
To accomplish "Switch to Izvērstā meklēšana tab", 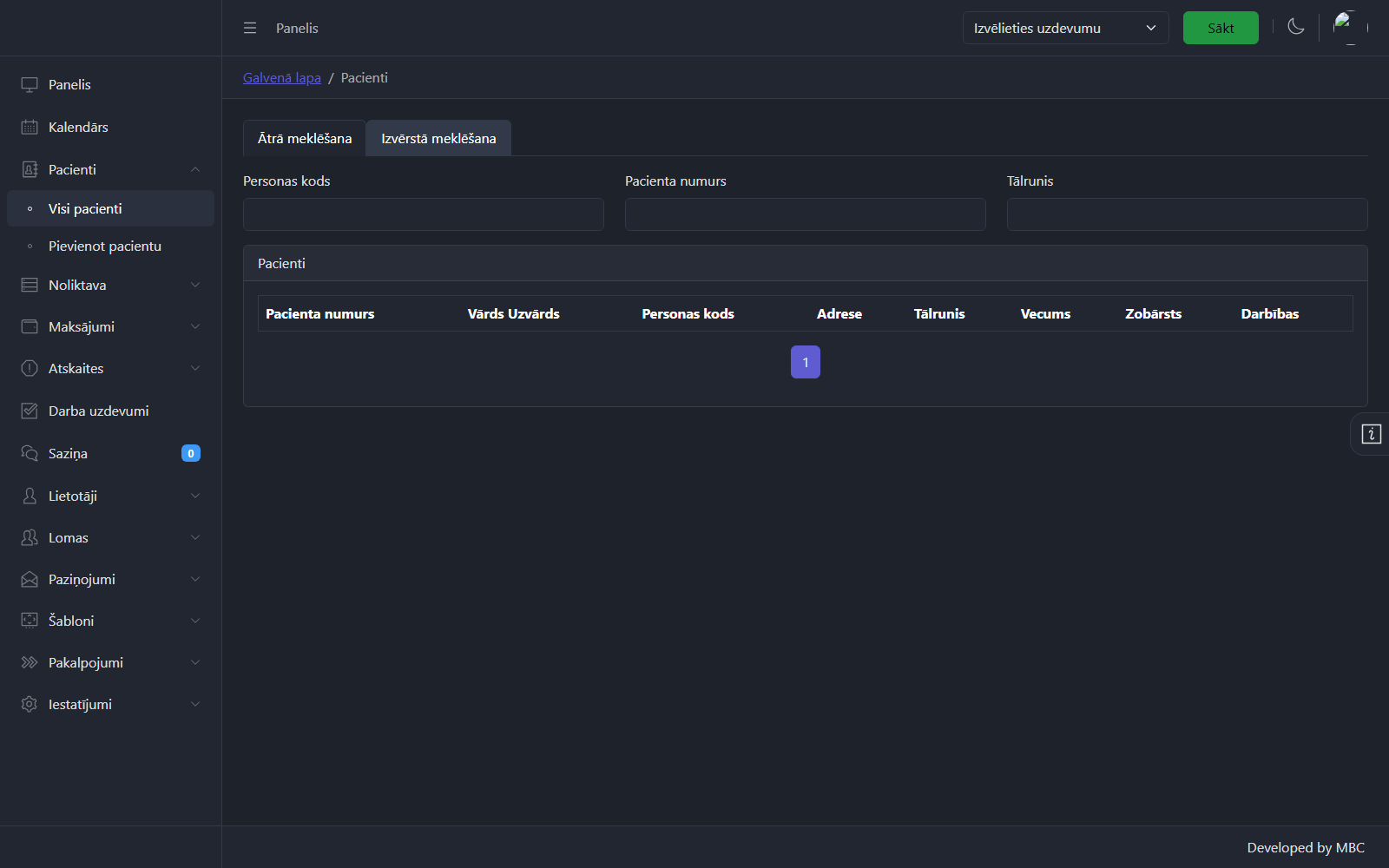I will pos(438,138).
